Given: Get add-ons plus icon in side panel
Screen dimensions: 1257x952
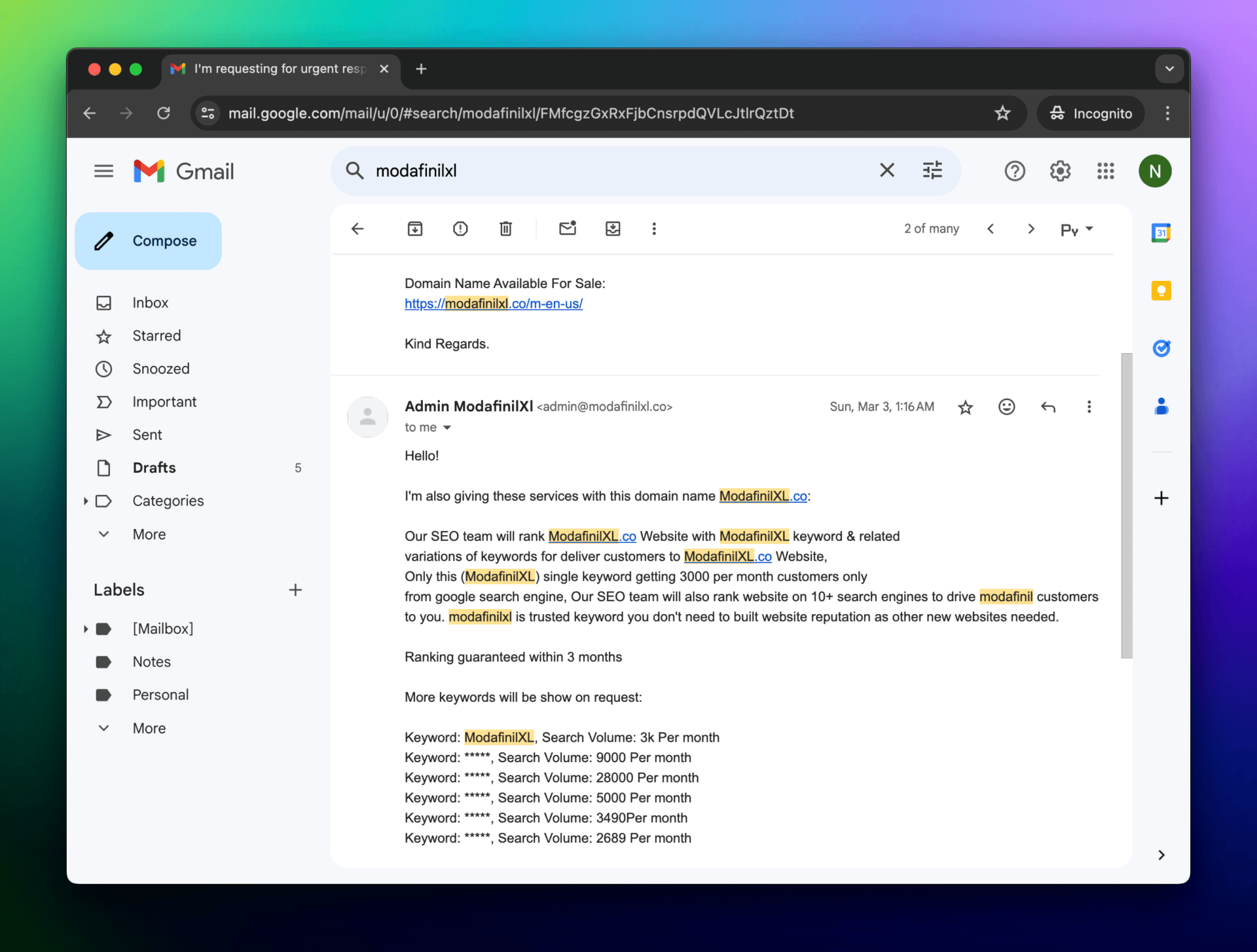Looking at the screenshot, I should click(x=1161, y=498).
